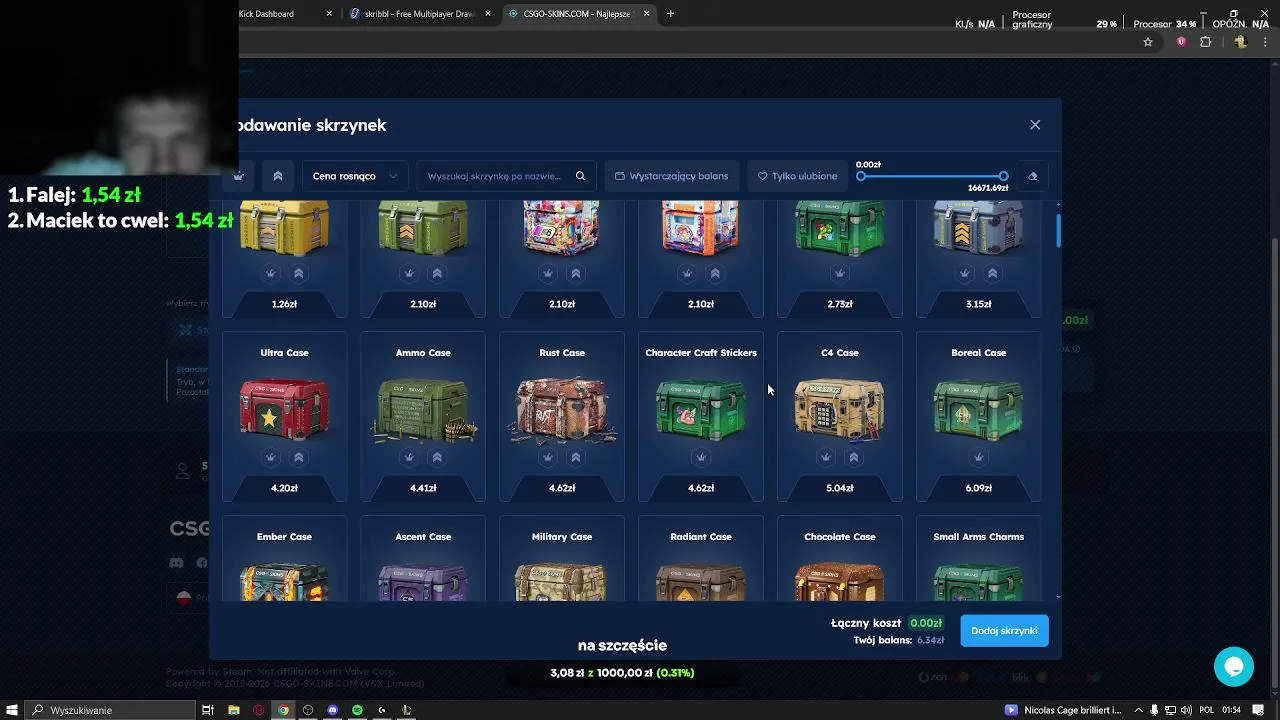Click the 6.09zł price of Boreal Case
Image resolution: width=1280 pixels, height=720 pixels.
[979, 488]
